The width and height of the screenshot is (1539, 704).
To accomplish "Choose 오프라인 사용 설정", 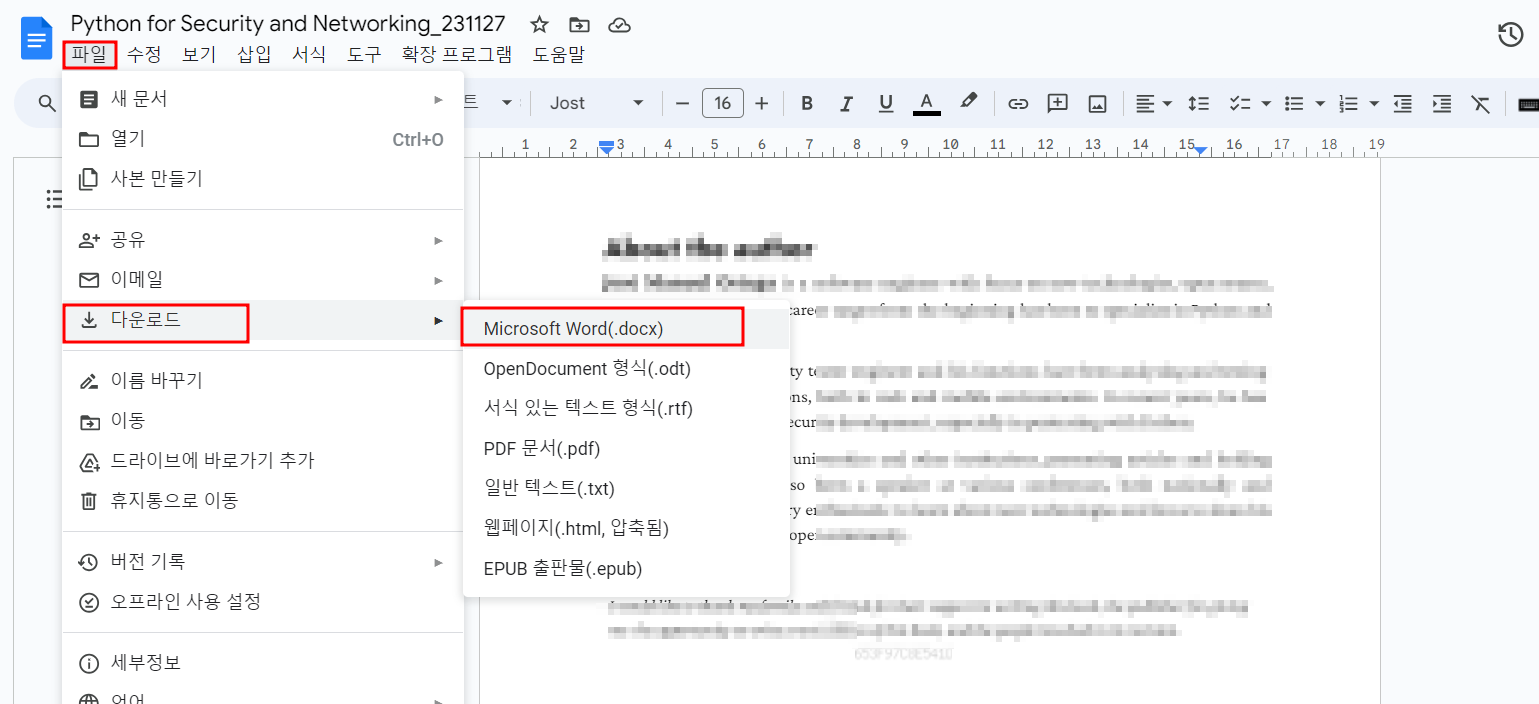I will [x=263, y=602].
